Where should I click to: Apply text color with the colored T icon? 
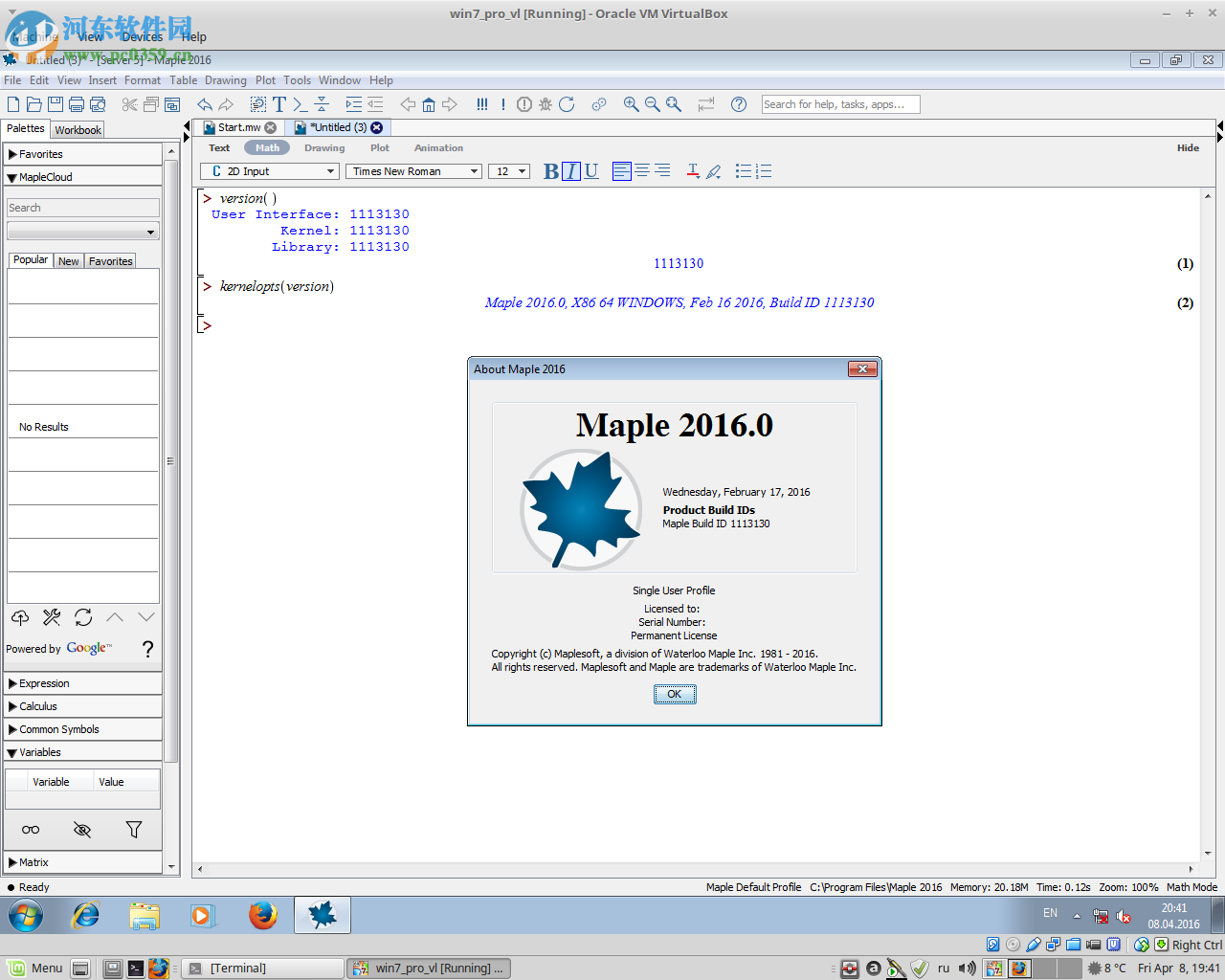pyautogui.click(x=693, y=171)
